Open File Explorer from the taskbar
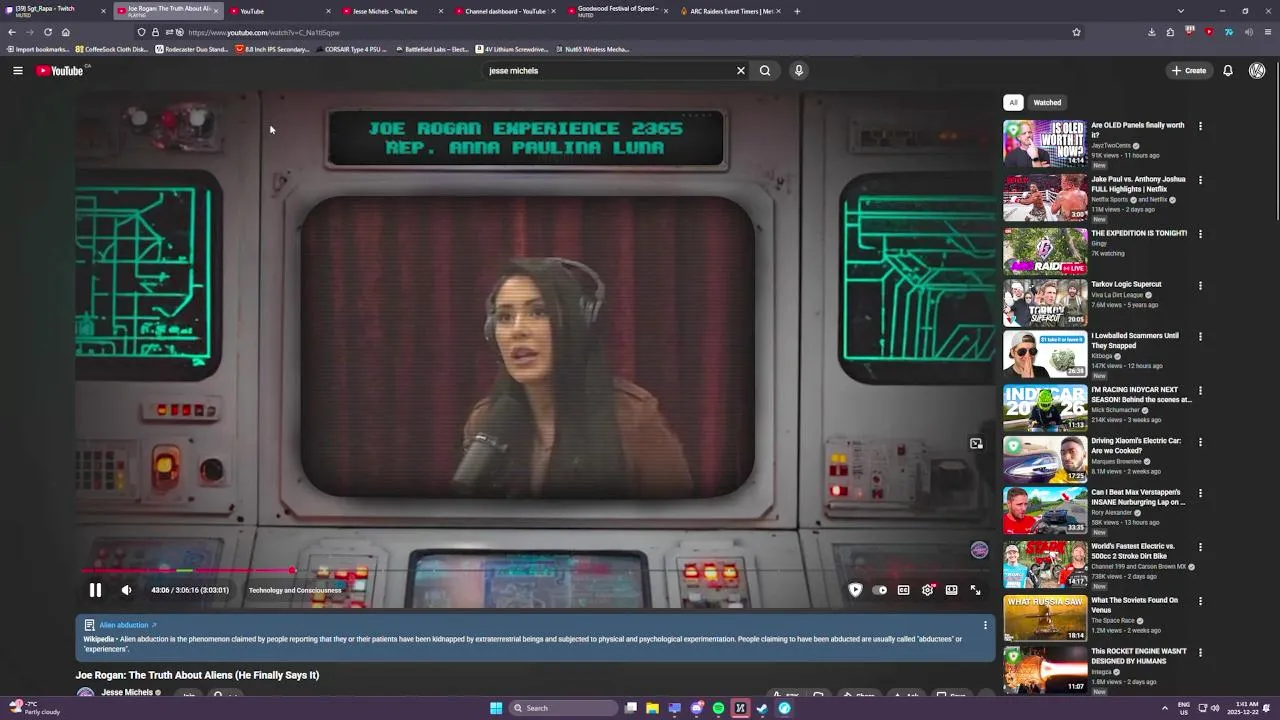 (x=652, y=708)
